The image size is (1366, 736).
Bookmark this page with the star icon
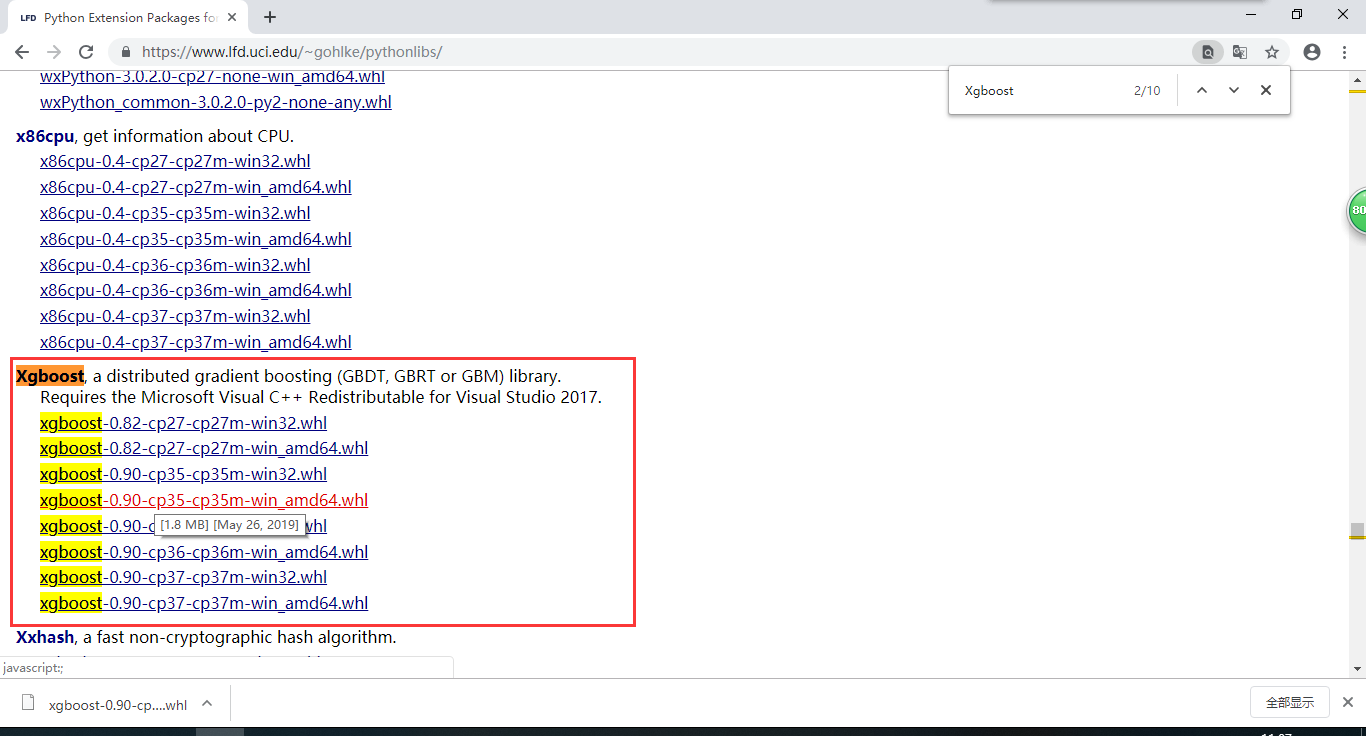(1272, 52)
